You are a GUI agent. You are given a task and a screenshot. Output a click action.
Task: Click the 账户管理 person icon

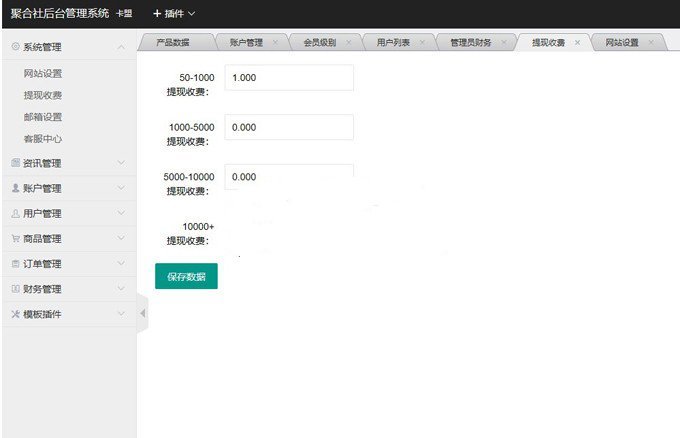(x=15, y=188)
